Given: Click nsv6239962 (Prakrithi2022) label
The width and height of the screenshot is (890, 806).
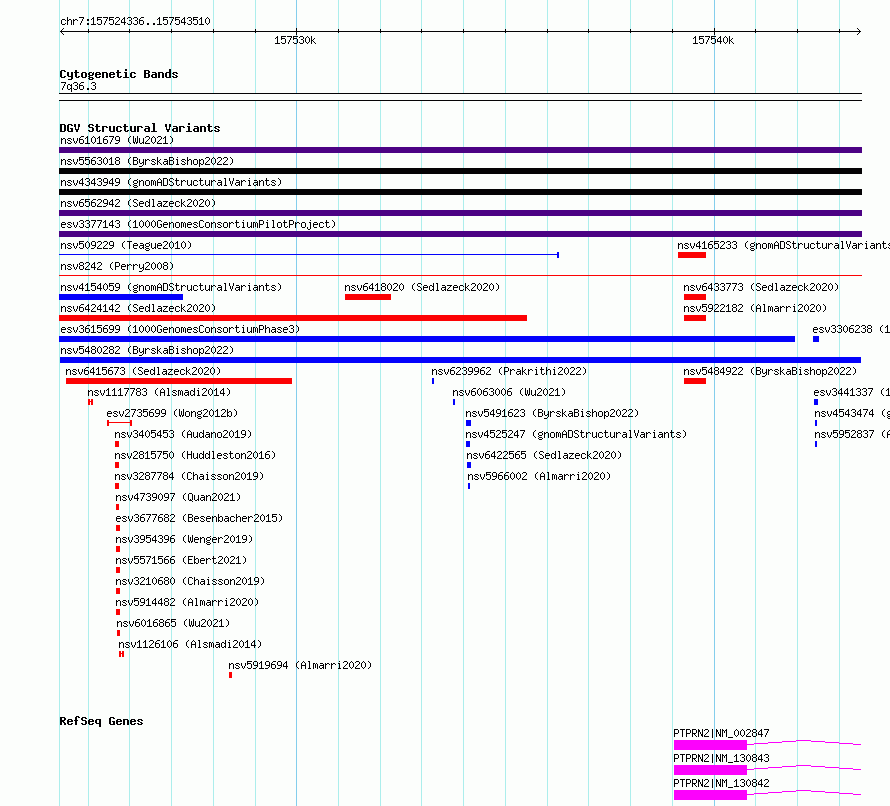Looking at the screenshot, I should point(509,371).
